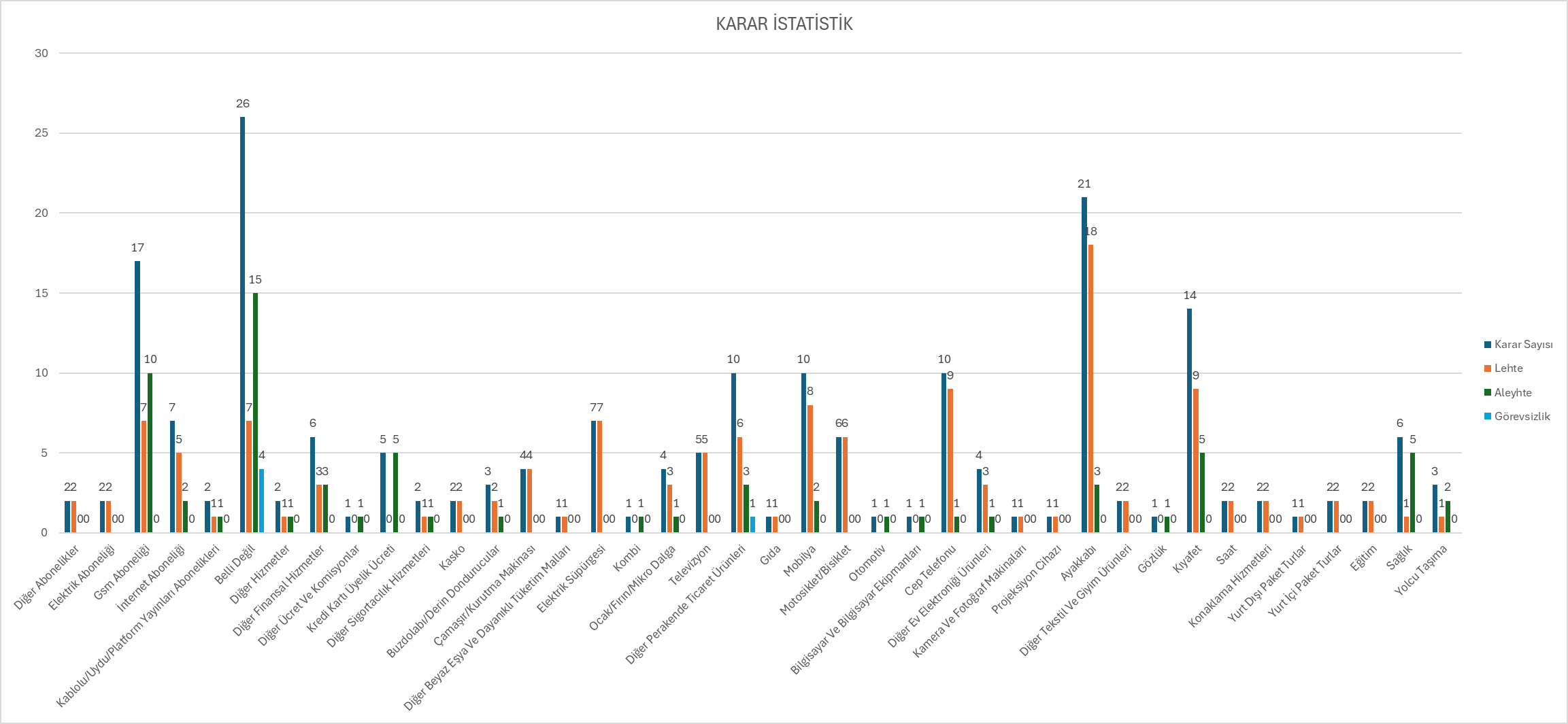Click the Görevsizlik legend label
The width and height of the screenshot is (1568, 724).
click(x=1522, y=417)
